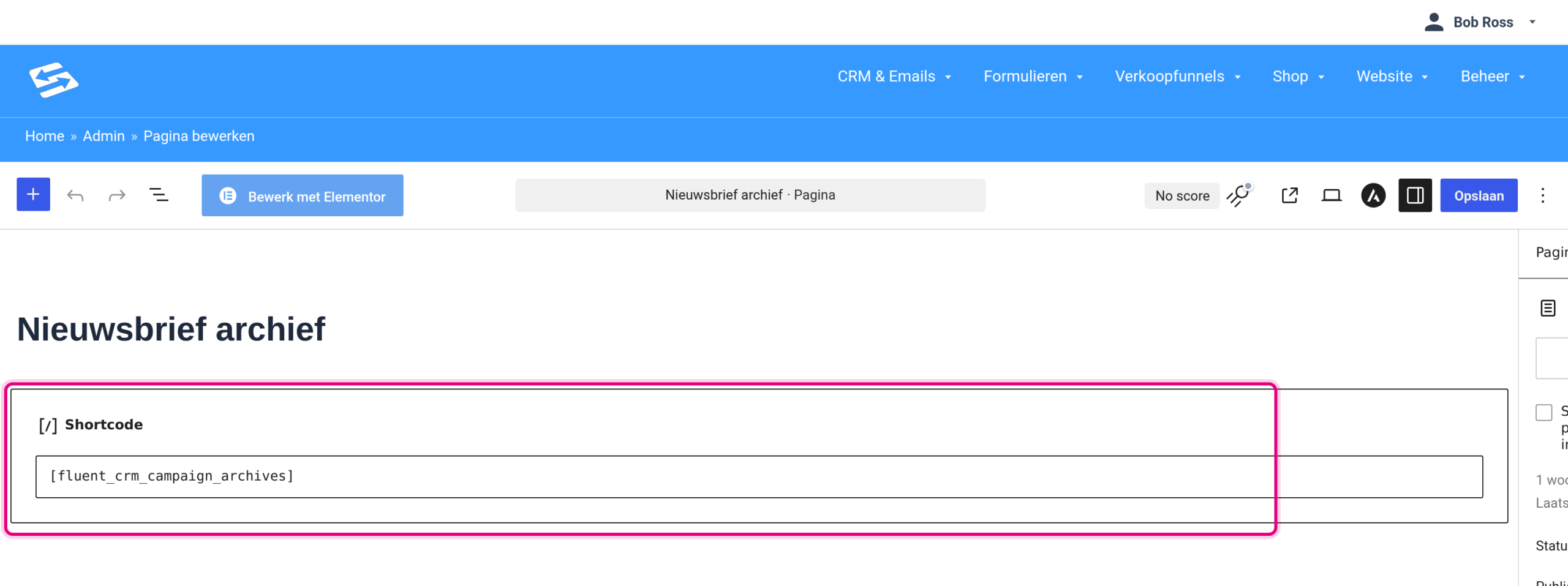Click the Bewerk met Elementor button

(x=303, y=195)
